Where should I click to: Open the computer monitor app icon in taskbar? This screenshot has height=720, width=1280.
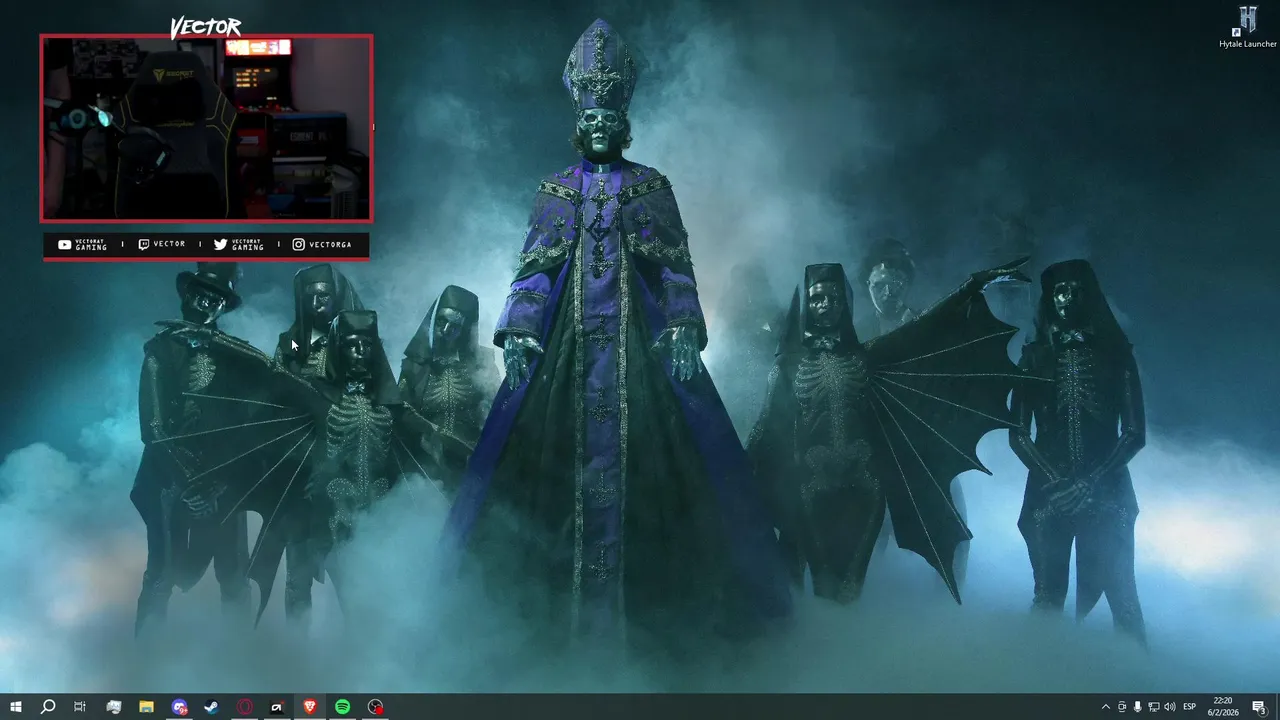click(x=114, y=707)
